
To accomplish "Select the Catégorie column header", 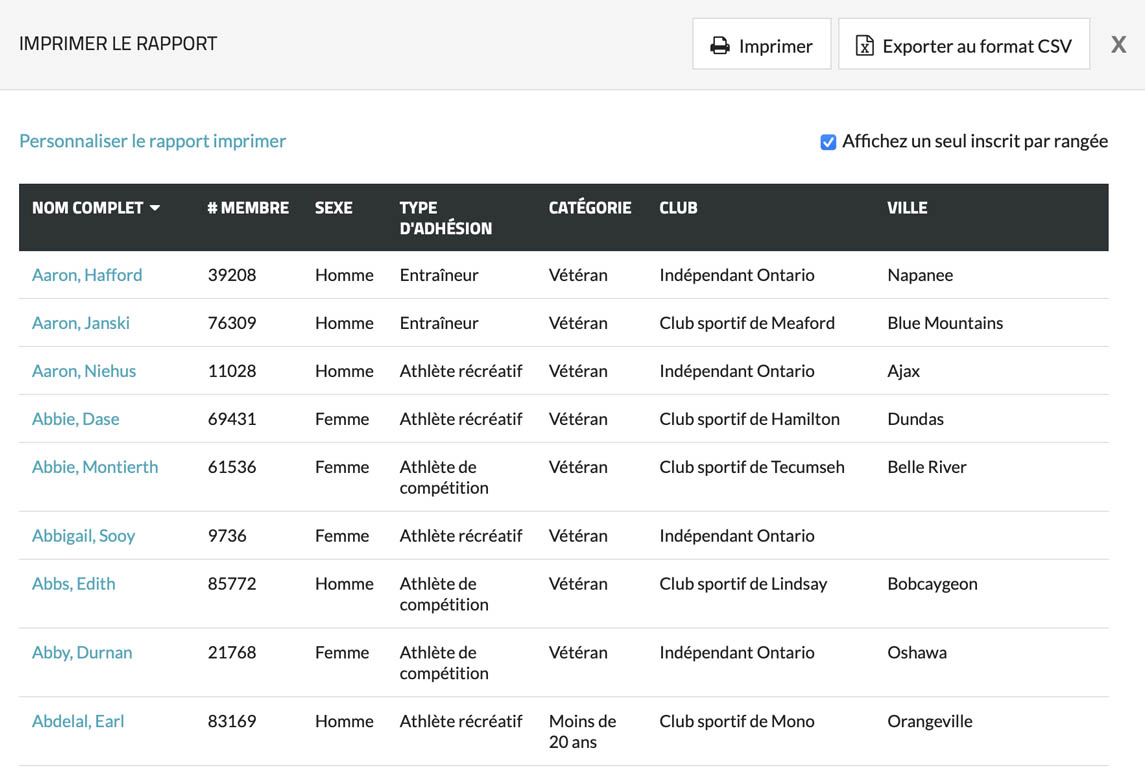I will tap(590, 208).
